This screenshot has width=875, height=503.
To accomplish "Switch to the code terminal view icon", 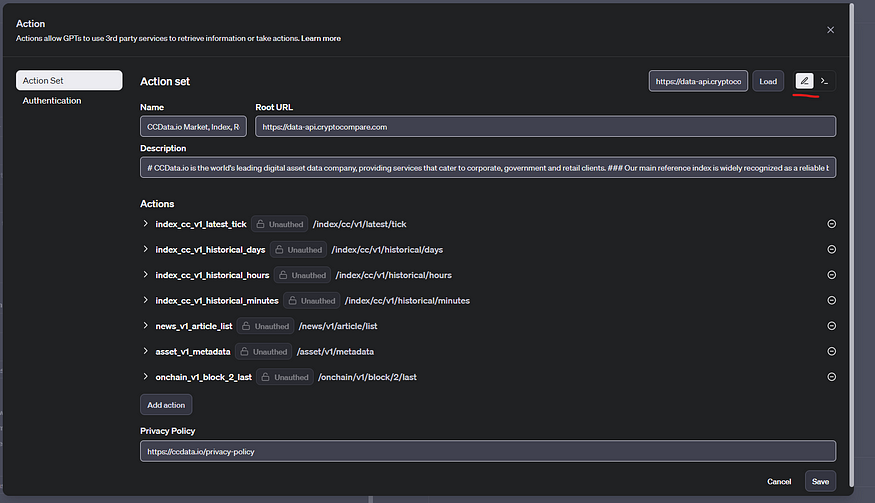I will tap(824, 81).
